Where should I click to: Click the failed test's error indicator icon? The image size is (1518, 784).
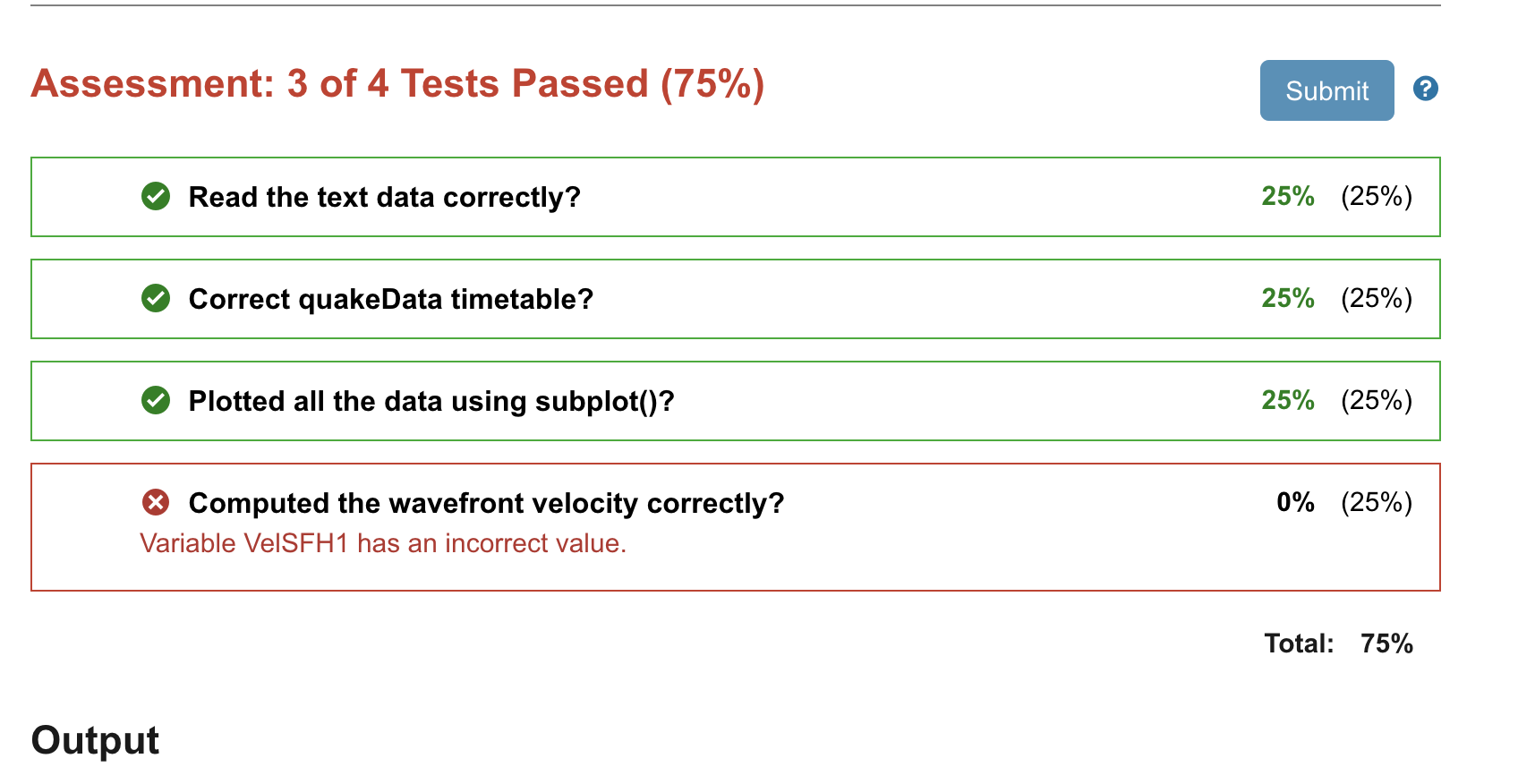[x=156, y=503]
